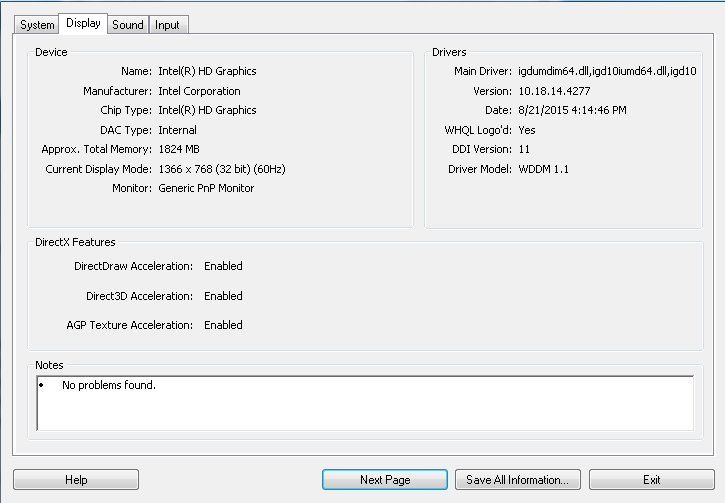Click the 'Drivers' group heading
Screen dimensions: 725x503
[449, 52]
